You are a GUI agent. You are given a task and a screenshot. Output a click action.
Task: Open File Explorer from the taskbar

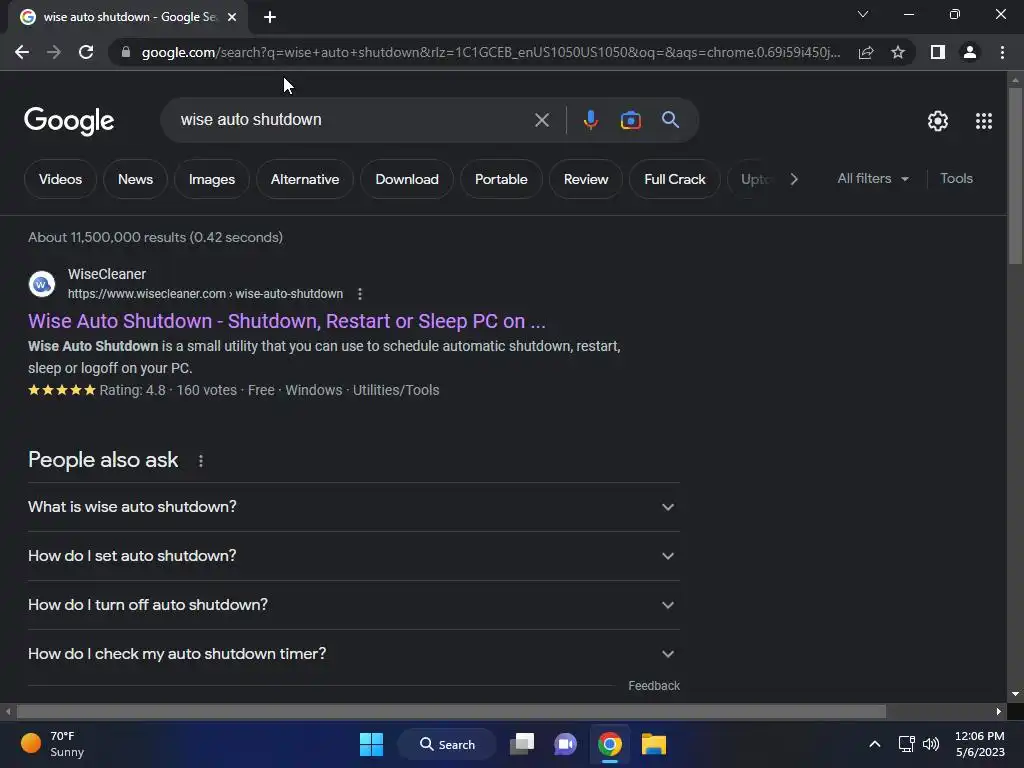(653, 744)
